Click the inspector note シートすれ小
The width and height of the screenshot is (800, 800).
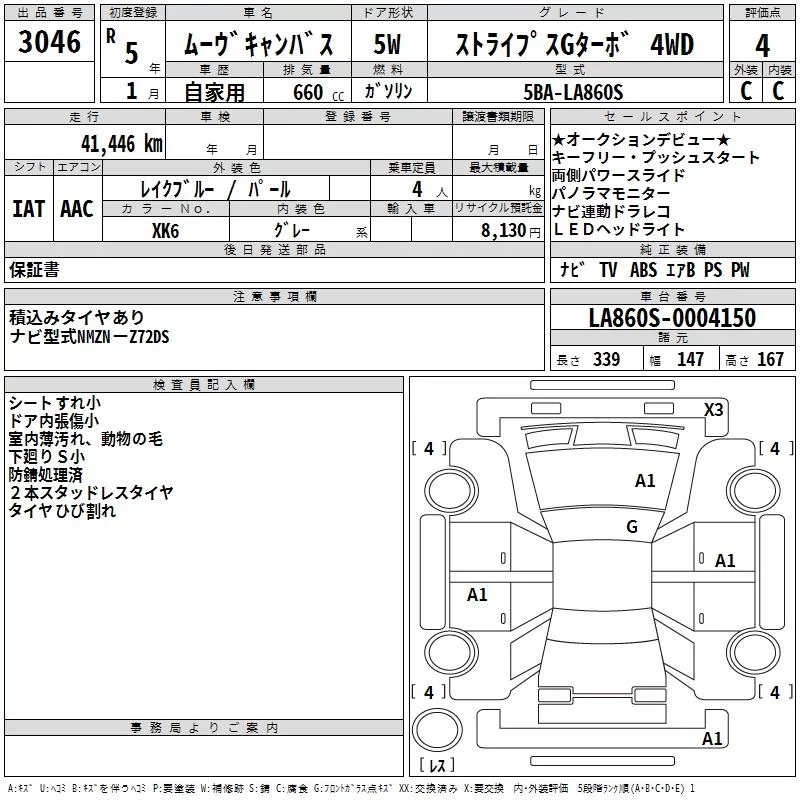click(55, 403)
